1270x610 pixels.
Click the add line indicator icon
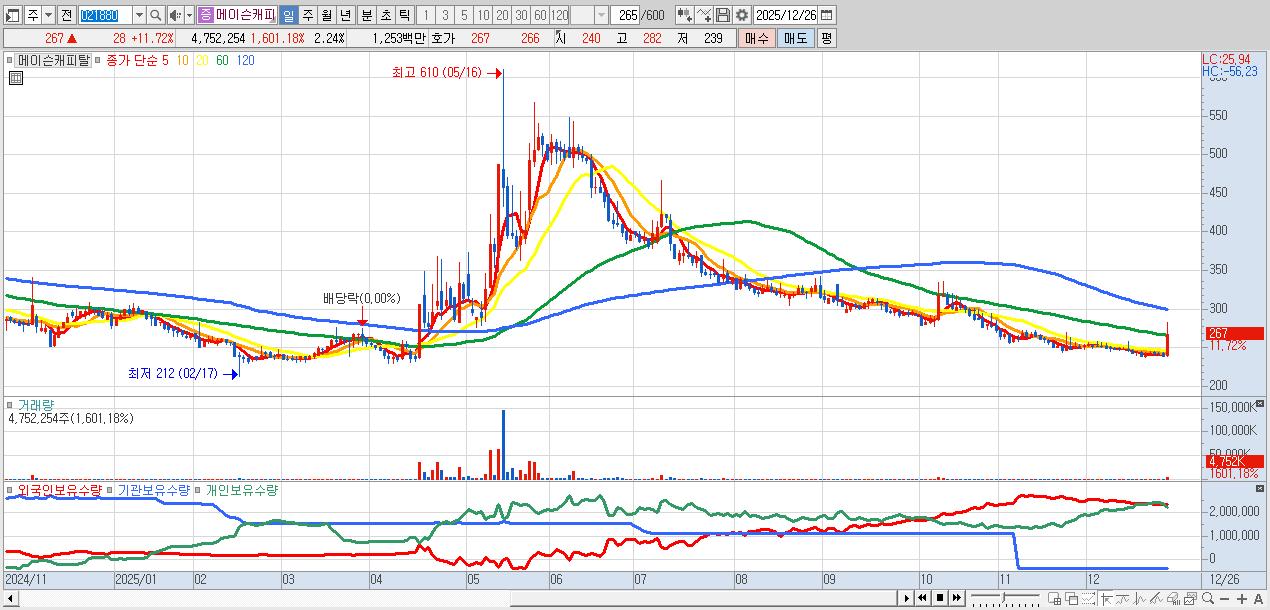[704, 15]
